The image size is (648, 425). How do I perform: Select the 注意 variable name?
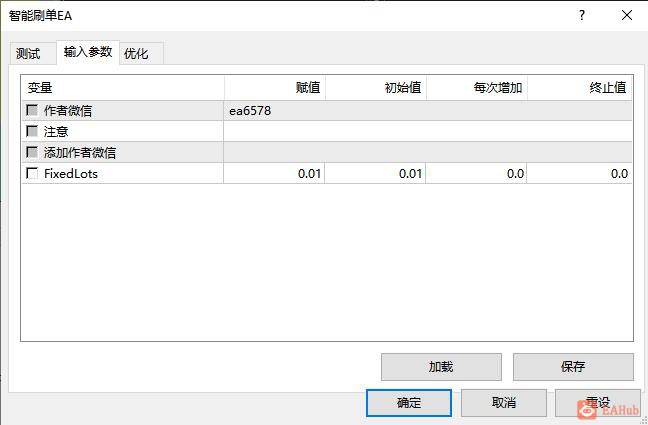coord(56,131)
